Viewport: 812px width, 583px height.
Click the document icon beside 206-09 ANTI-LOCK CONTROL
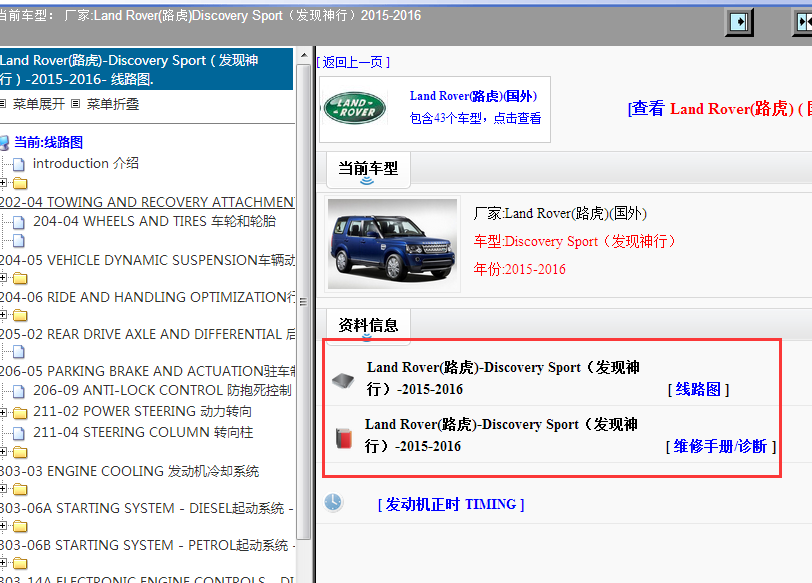click(x=19, y=391)
